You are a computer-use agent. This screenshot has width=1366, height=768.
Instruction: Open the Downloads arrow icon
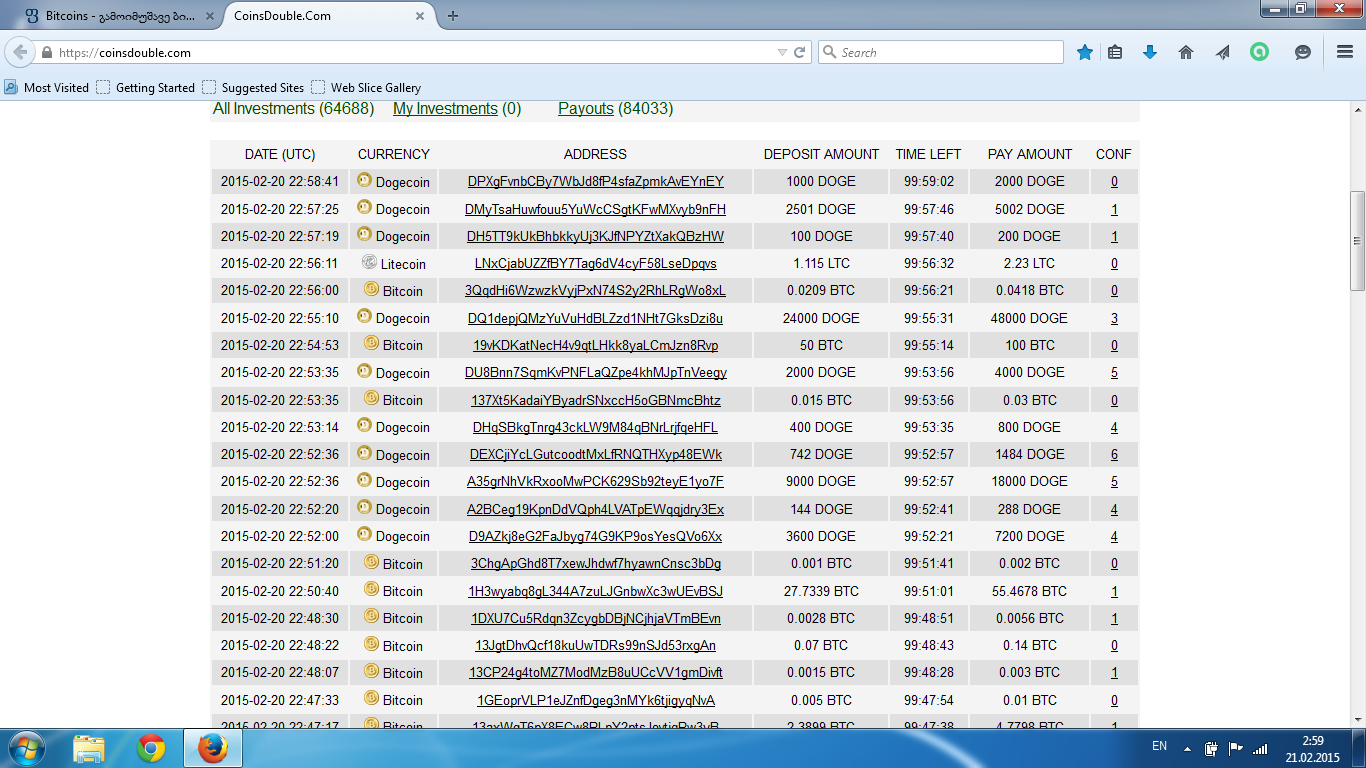pos(1150,53)
